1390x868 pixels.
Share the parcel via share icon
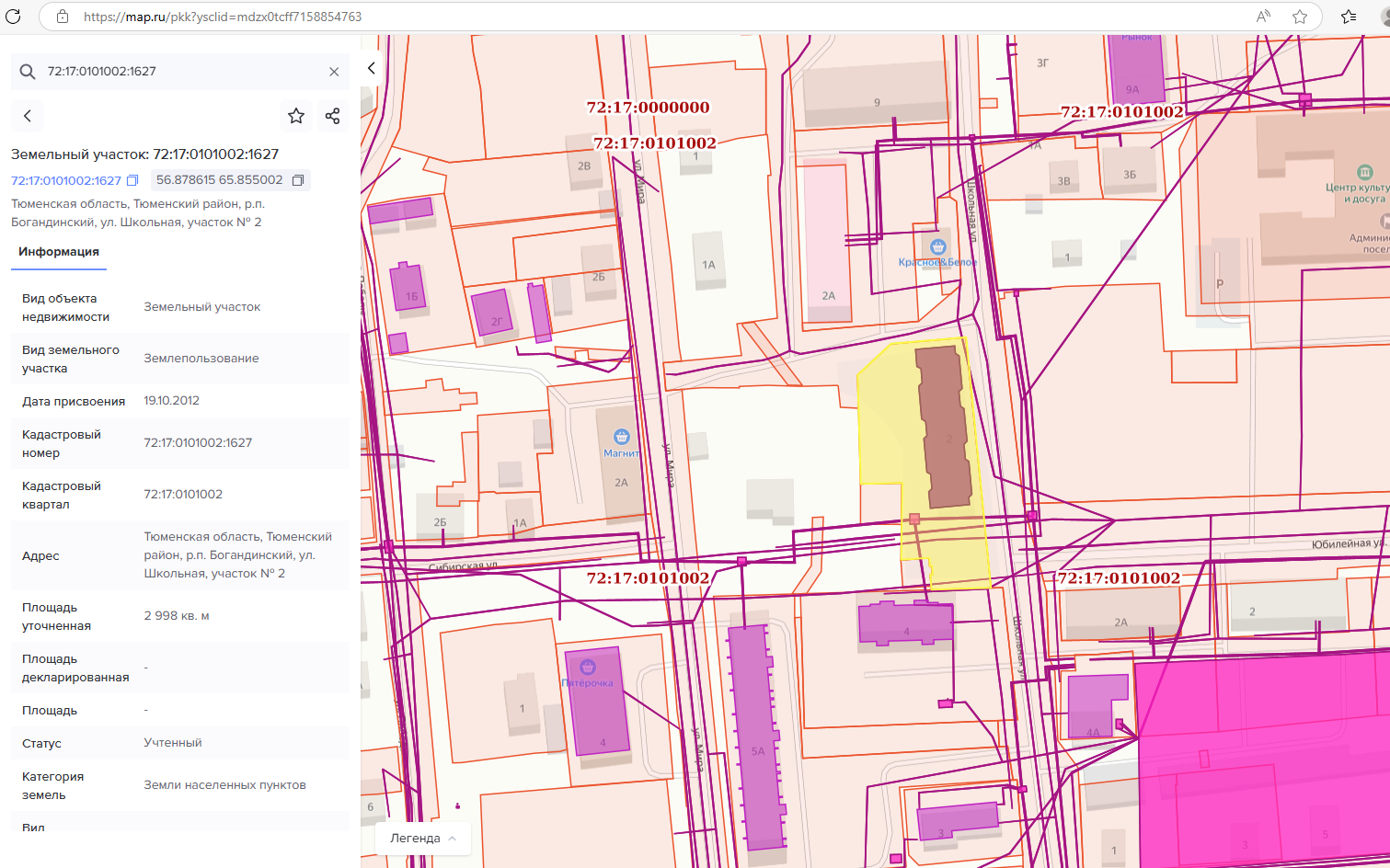[332, 116]
